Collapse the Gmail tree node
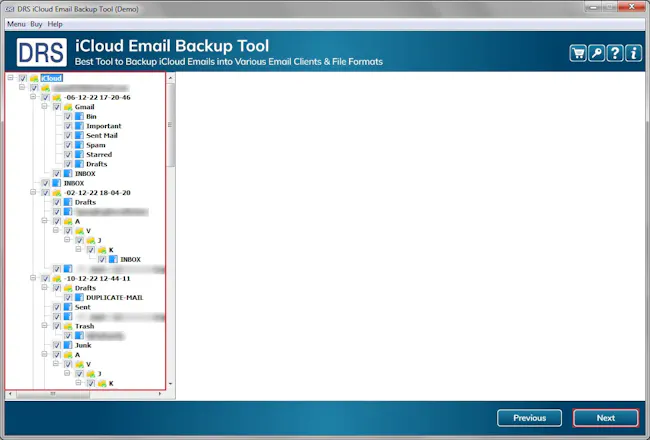The height and width of the screenshot is (440, 650). tap(44, 106)
